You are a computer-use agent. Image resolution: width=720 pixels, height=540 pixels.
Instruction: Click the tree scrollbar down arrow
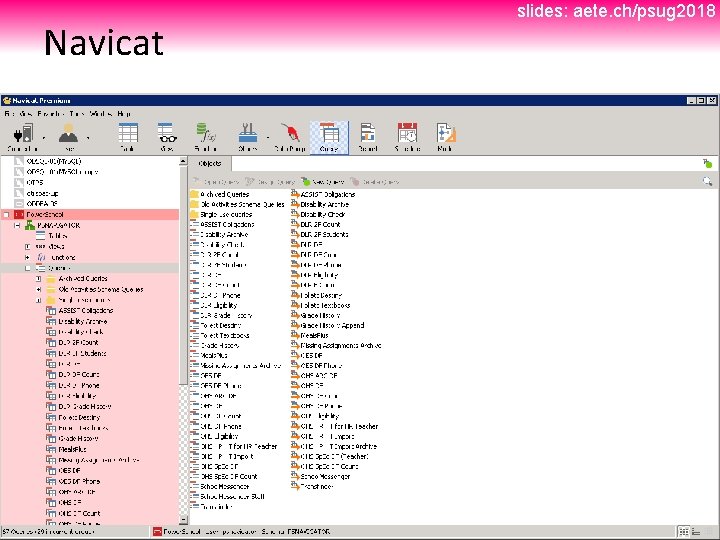point(183,520)
